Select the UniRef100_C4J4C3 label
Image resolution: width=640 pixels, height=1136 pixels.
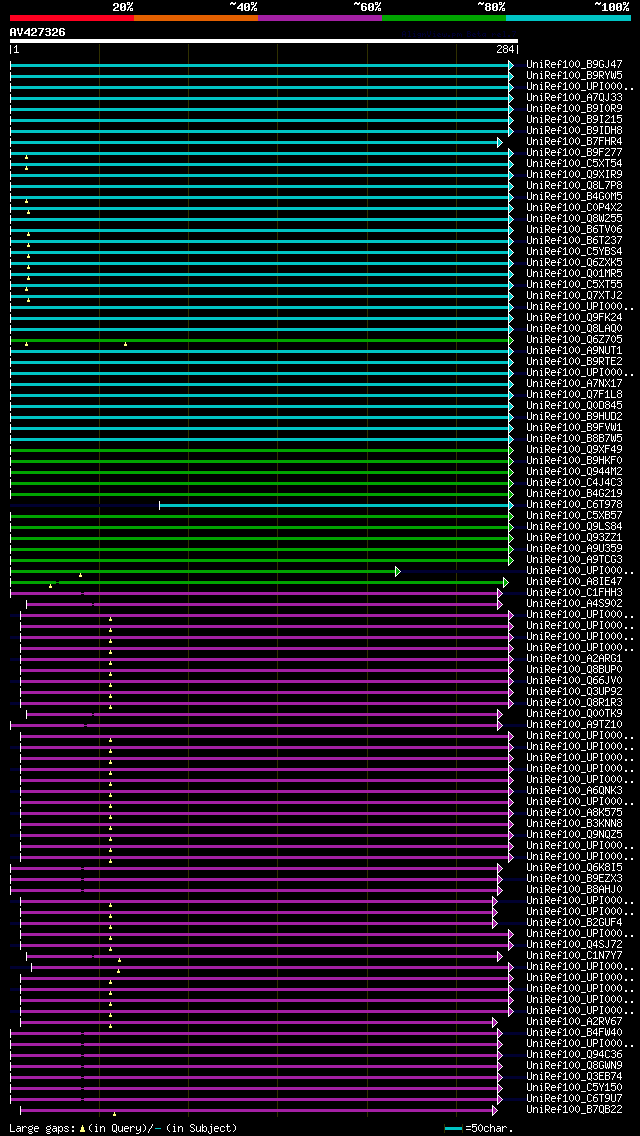[574, 483]
